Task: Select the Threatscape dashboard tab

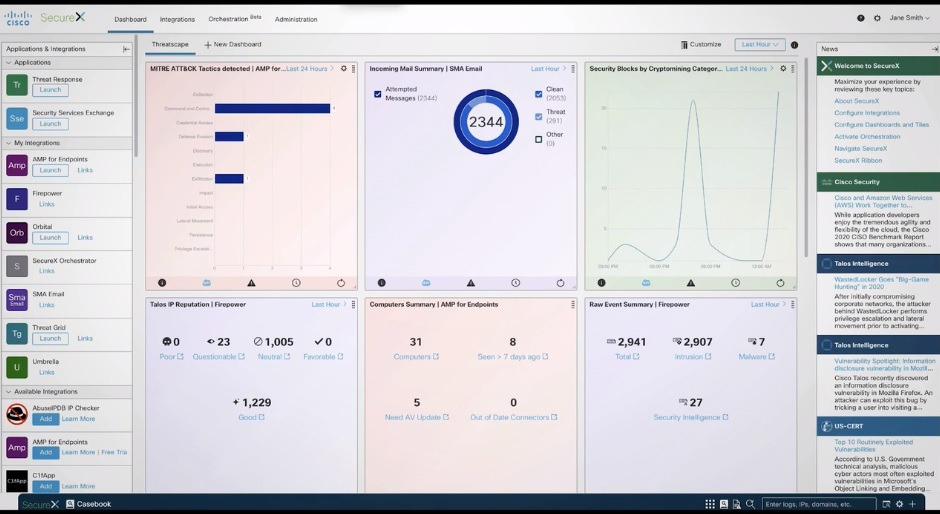Action: pyautogui.click(x=170, y=44)
